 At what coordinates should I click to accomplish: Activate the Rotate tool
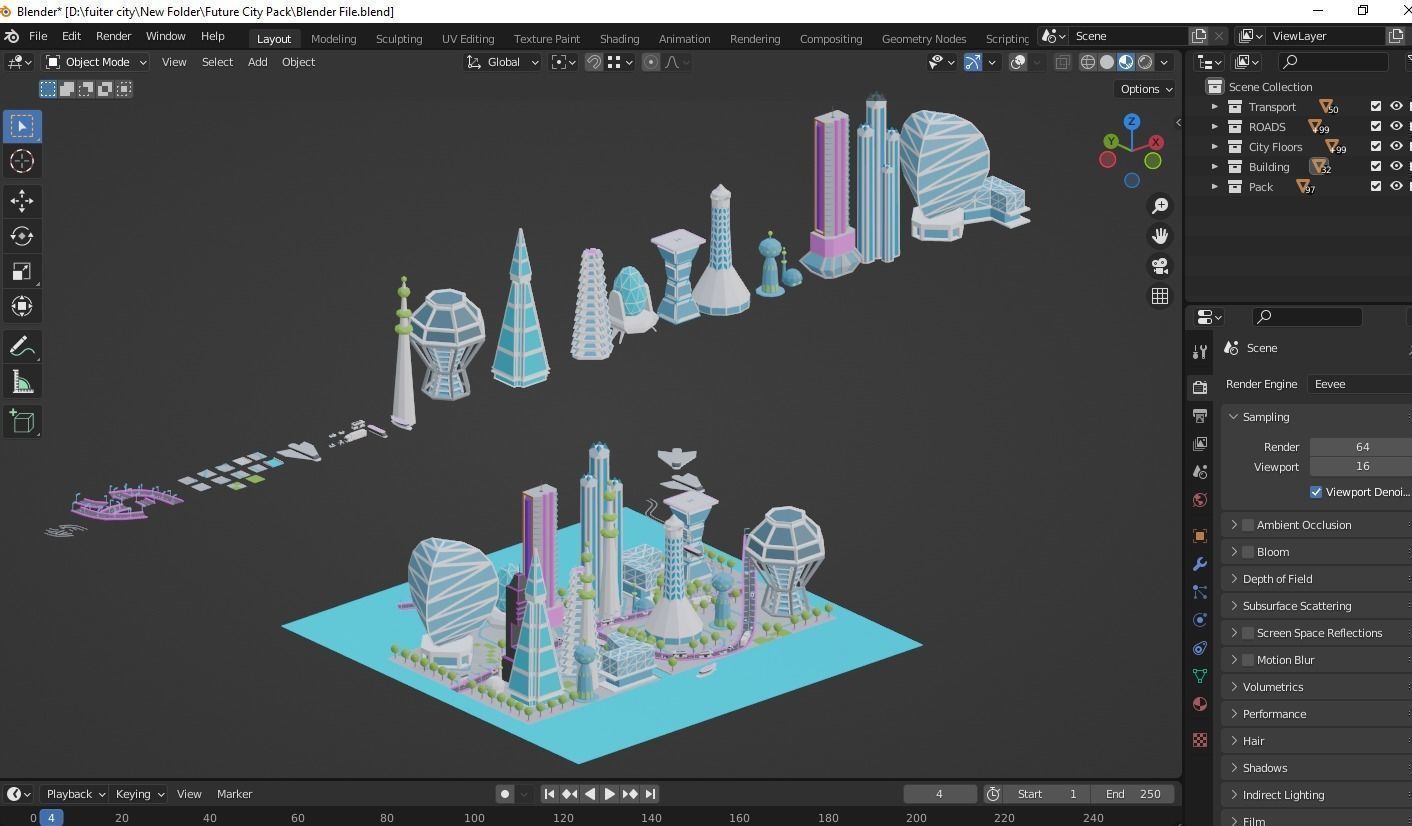point(22,236)
